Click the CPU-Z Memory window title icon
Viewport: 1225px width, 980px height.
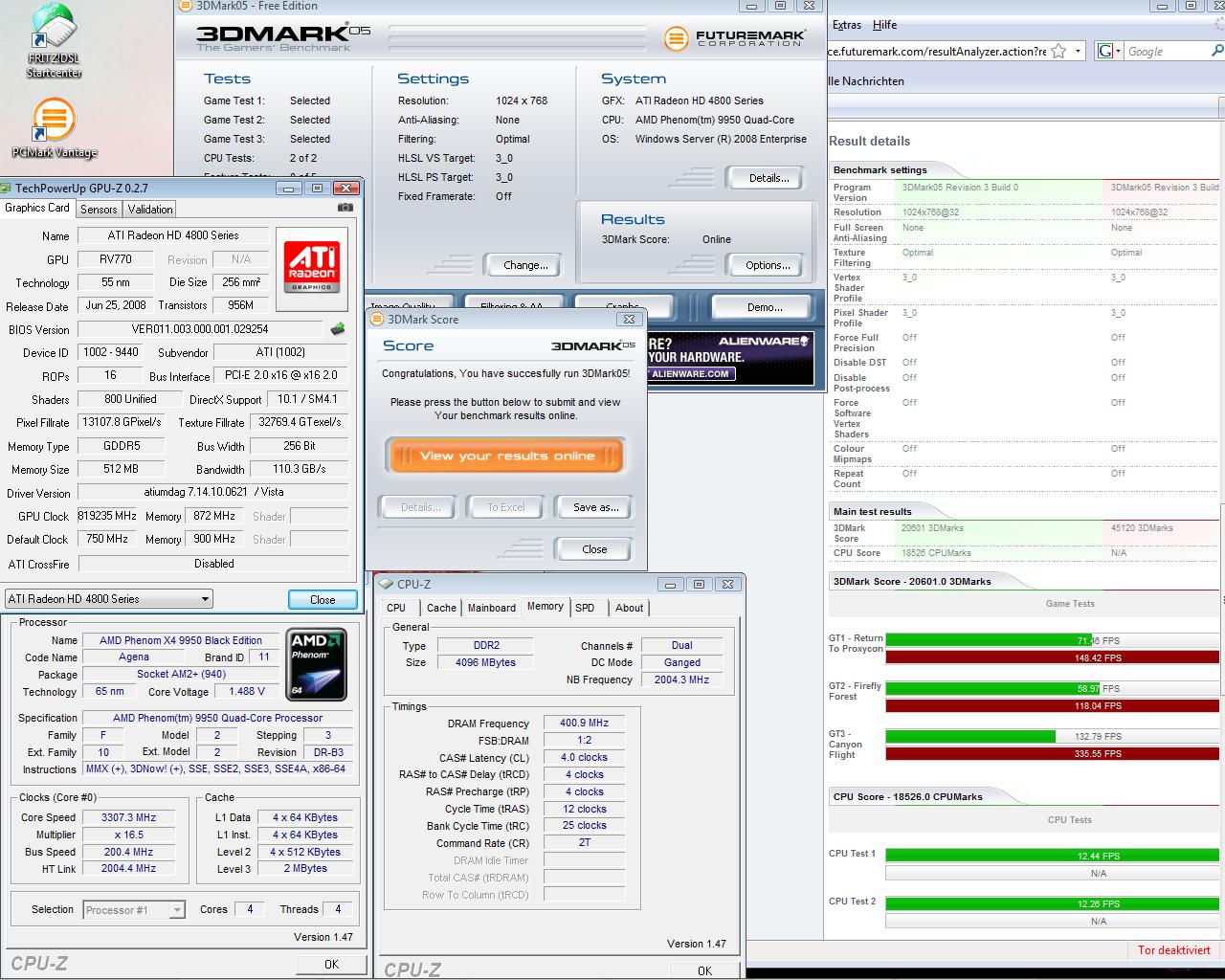coord(387,584)
